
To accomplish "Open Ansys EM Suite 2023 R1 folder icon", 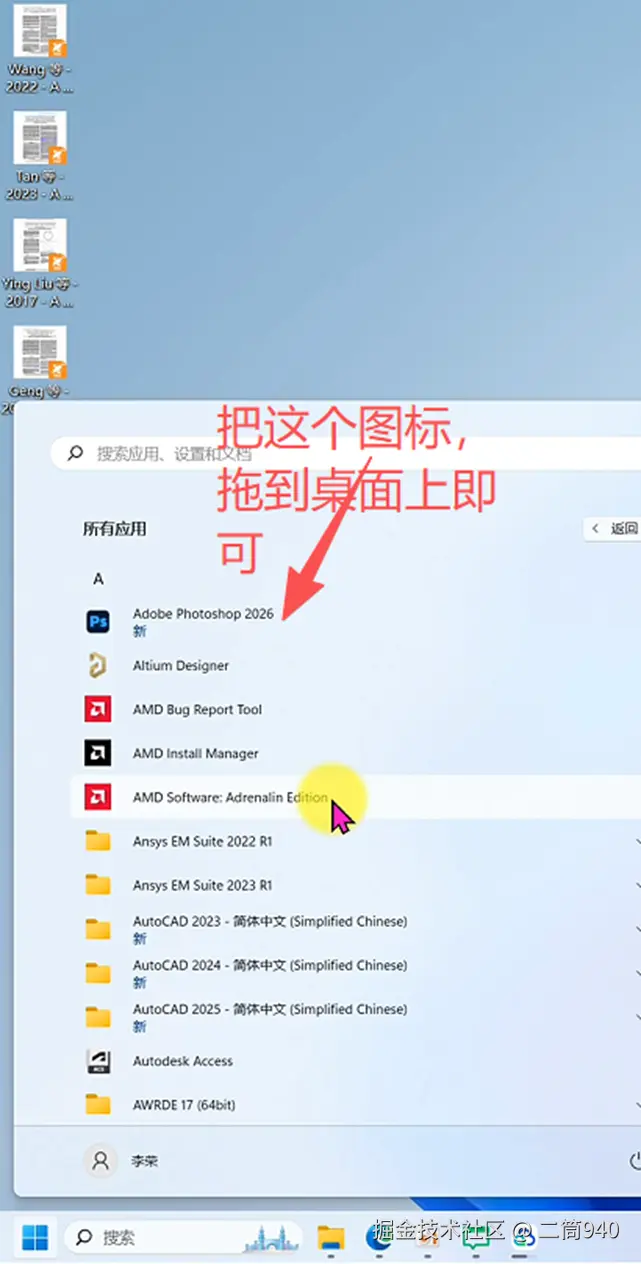I will point(98,886).
